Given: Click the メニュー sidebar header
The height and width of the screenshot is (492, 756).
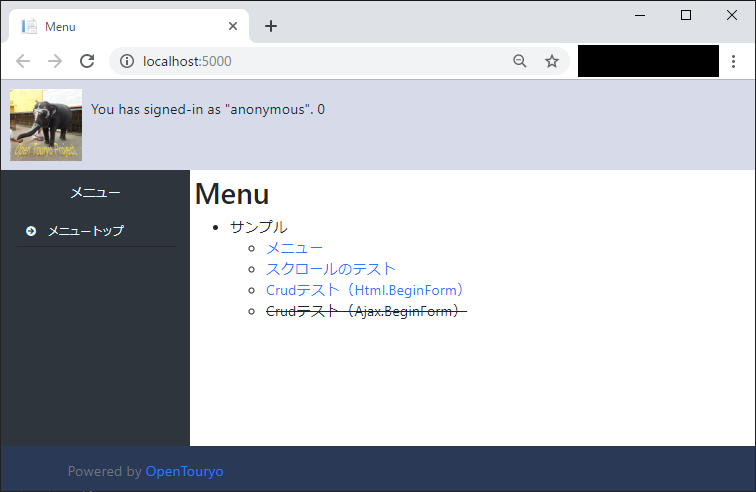Looking at the screenshot, I should 95,193.
